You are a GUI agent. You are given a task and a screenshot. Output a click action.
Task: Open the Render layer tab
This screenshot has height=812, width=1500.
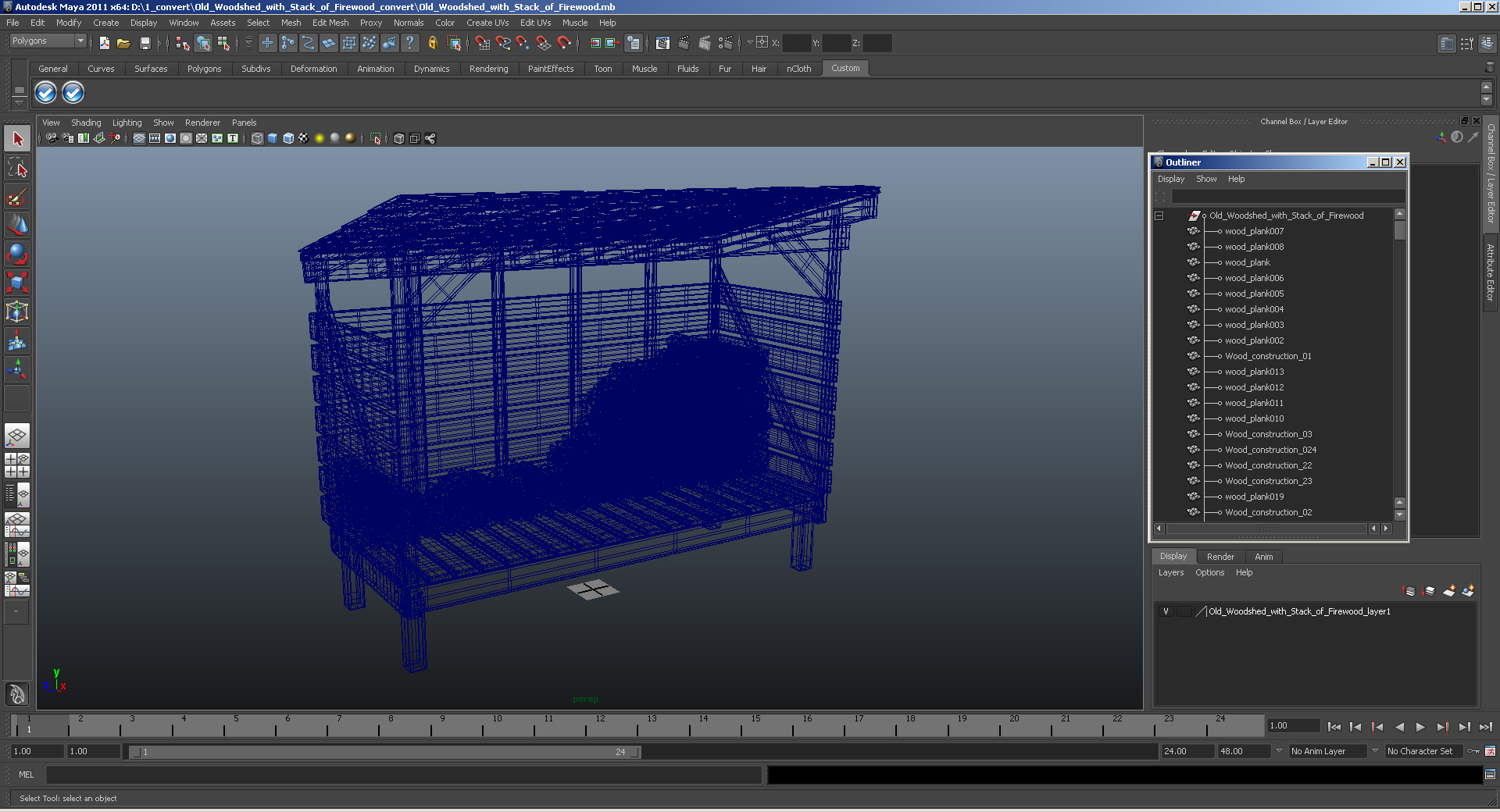coord(1220,557)
